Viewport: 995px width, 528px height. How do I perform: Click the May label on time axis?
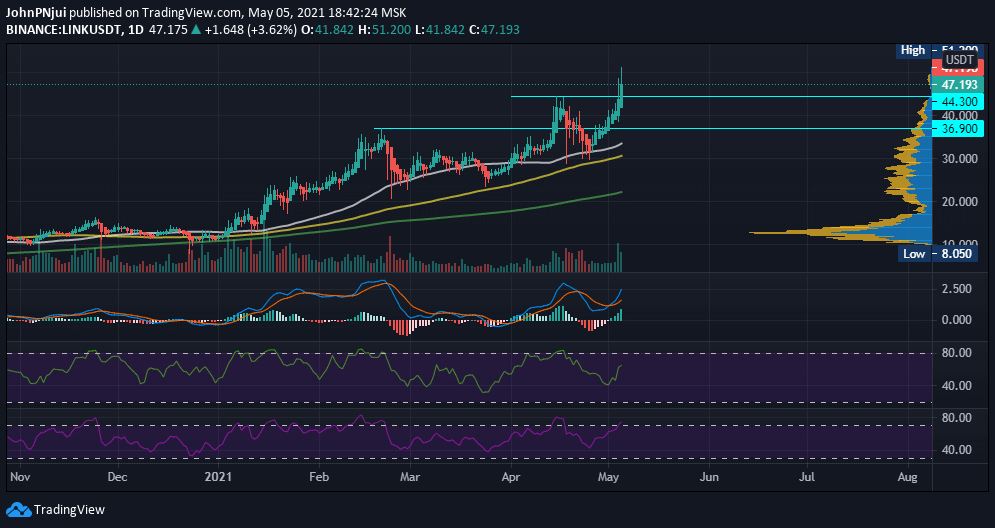click(609, 477)
